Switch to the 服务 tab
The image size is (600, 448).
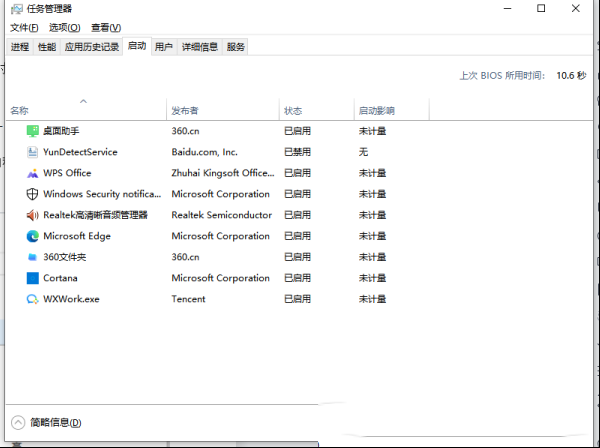click(x=235, y=47)
